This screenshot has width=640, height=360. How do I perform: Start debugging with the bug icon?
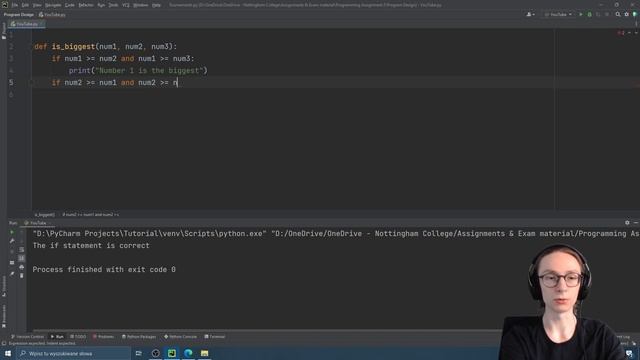[589, 15]
